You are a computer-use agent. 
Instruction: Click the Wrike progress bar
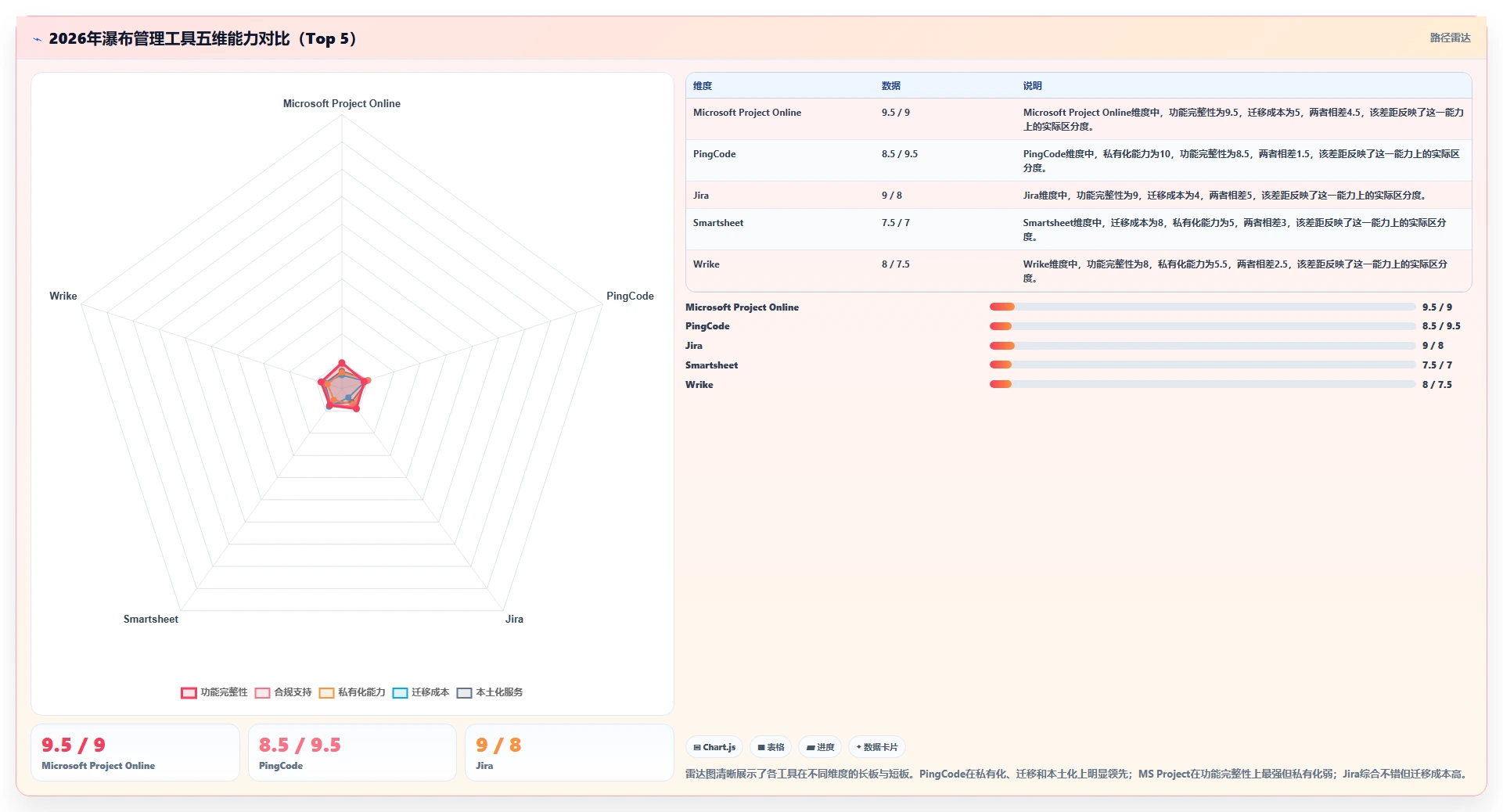coord(1203,385)
